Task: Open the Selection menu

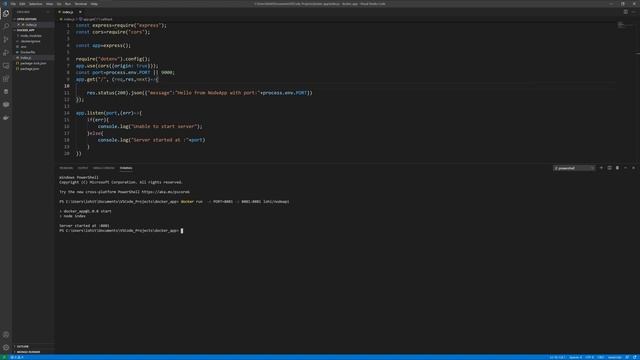Action: coord(36,4)
